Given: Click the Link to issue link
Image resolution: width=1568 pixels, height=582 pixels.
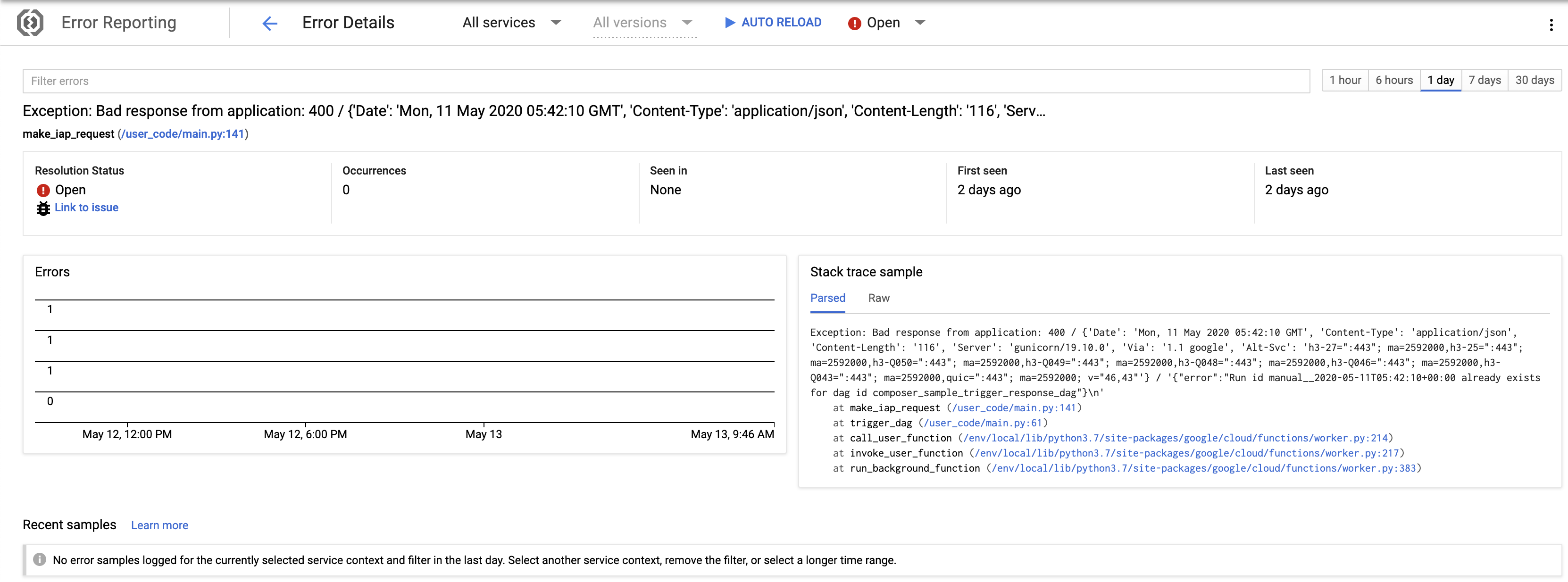Looking at the screenshot, I should [x=86, y=208].
